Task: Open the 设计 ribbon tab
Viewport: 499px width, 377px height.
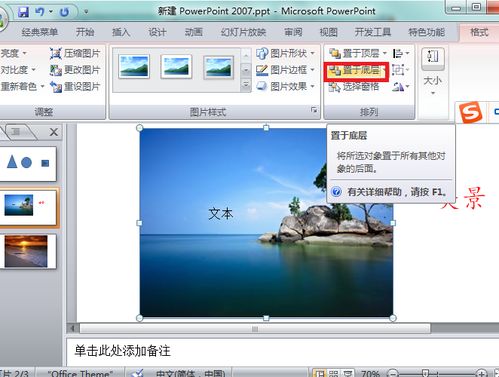Action: [157, 32]
